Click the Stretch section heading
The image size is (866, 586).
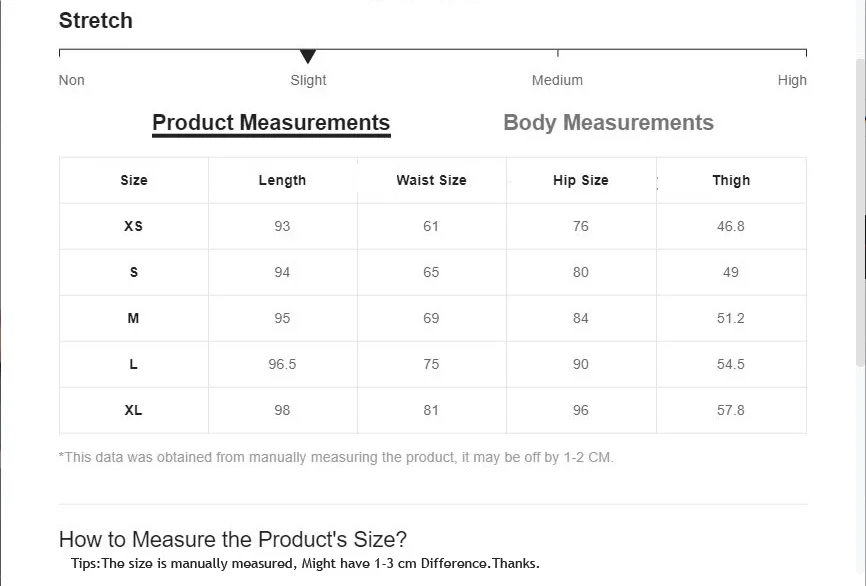96,20
